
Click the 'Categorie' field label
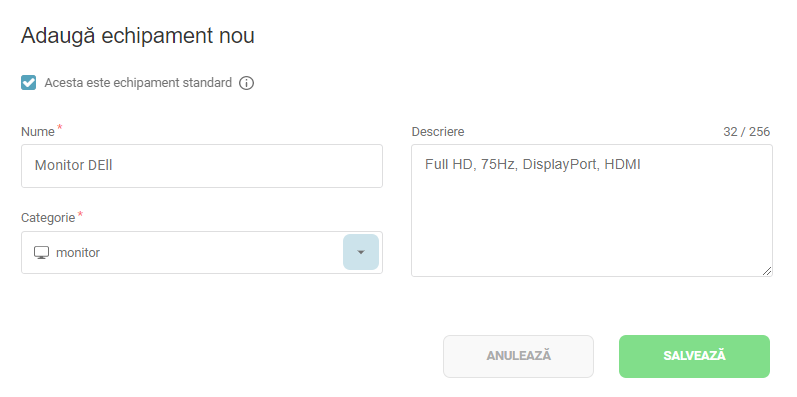click(48, 218)
